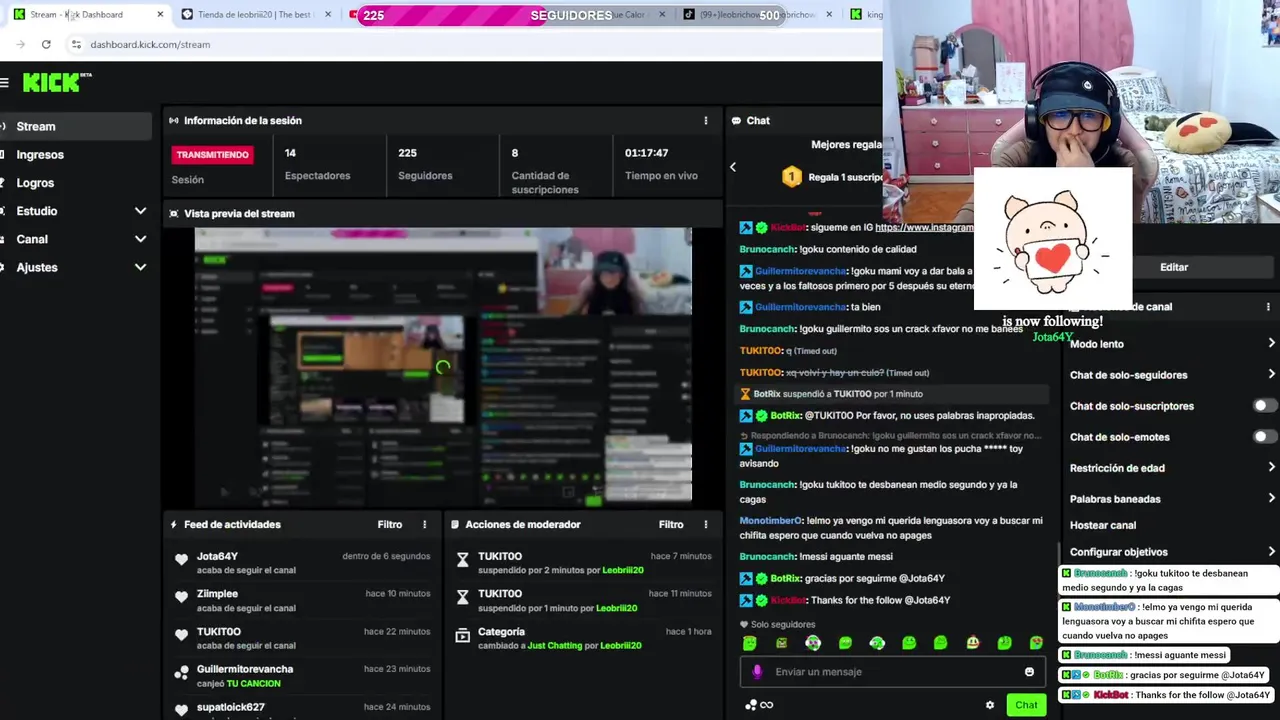The width and height of the screenshot is (1280, 720).
Task: Click the heart icon next to Jota64Y follow
Action: point(181,560)
